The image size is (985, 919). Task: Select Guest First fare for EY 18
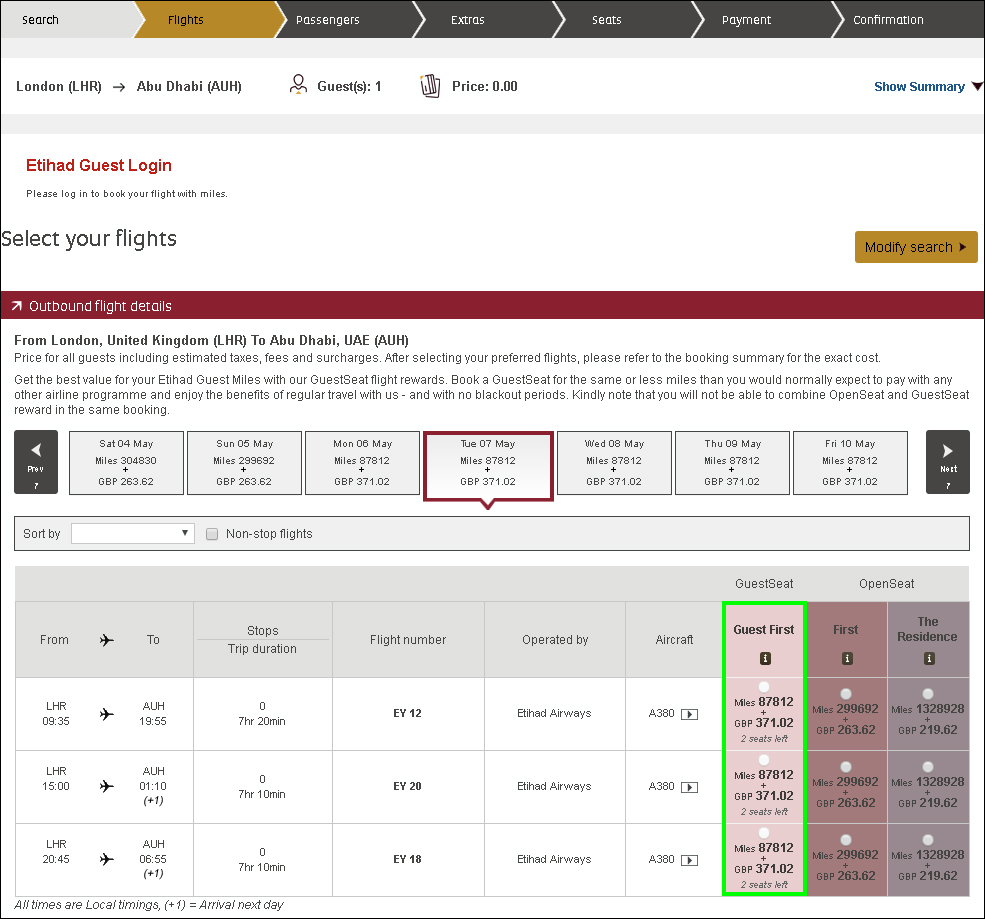764,833
